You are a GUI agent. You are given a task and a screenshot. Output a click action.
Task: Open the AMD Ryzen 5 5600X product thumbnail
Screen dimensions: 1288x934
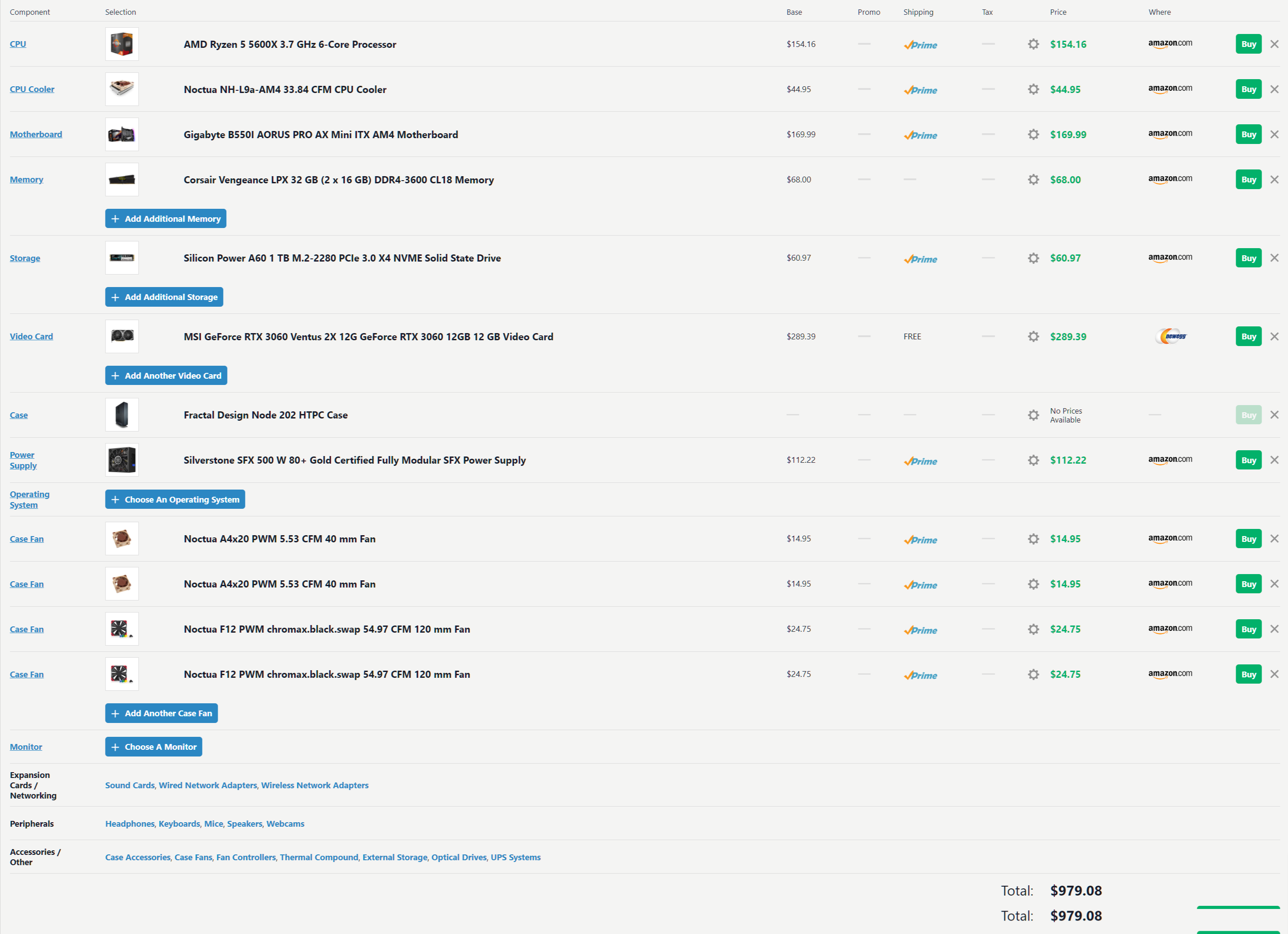tap(122, 44)
